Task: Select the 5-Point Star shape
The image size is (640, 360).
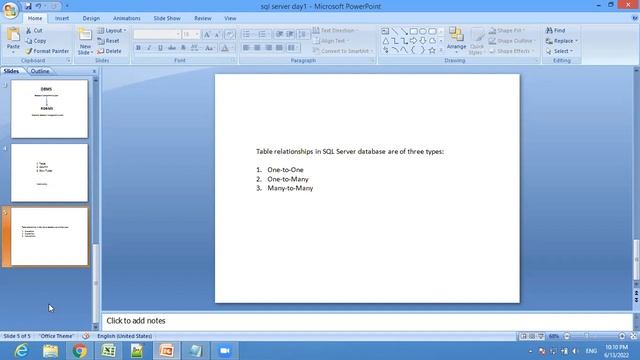Action: click(x=432, y=50)
